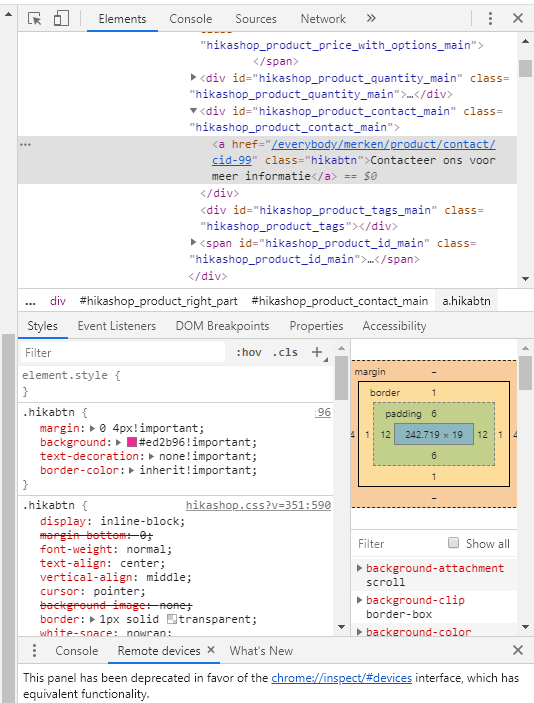Select the Remote devices drawer tab
534x703 pixels.
159,651
